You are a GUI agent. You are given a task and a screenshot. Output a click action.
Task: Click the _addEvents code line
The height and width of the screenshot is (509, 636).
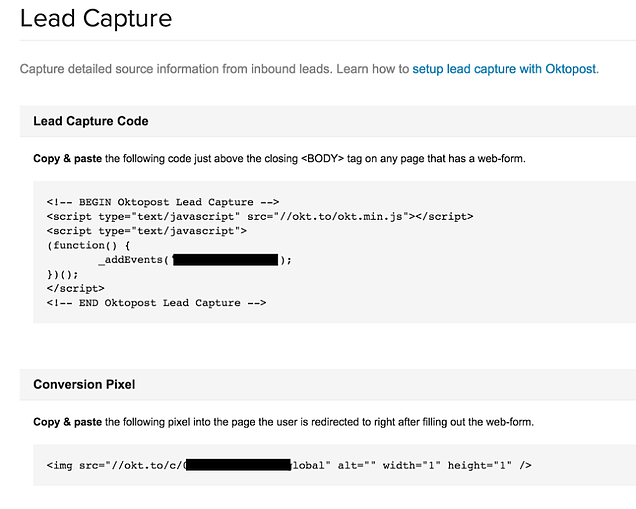click(195, 260)
